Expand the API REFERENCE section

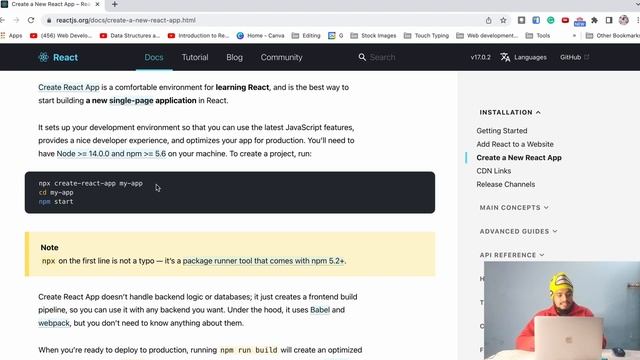coord(512,255)
